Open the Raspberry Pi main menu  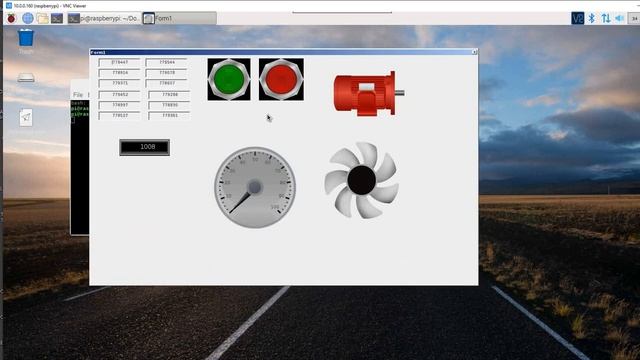click(11, 18)
